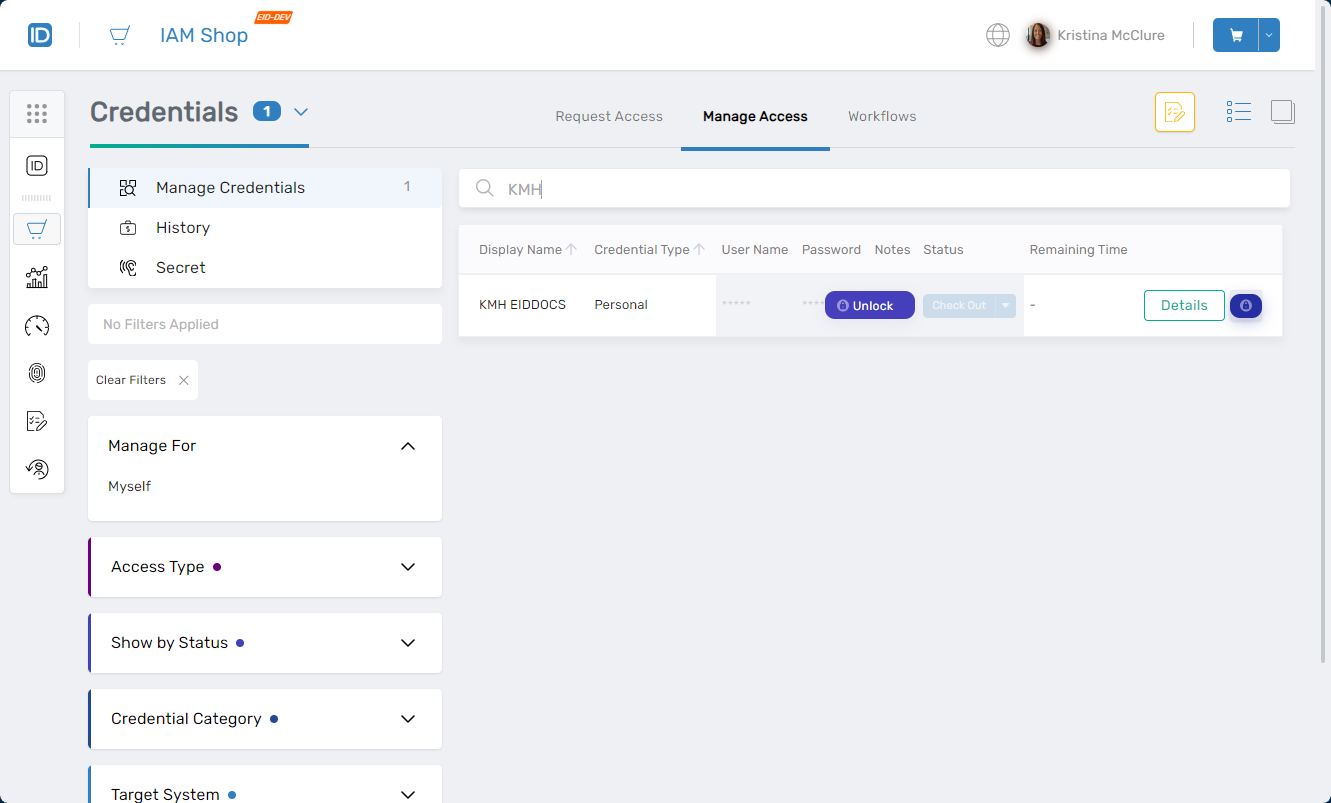Image resolution: width=1331 pixels, height=803 pixels.
Task: Switch to card view of credentials
Action: 1282,111
